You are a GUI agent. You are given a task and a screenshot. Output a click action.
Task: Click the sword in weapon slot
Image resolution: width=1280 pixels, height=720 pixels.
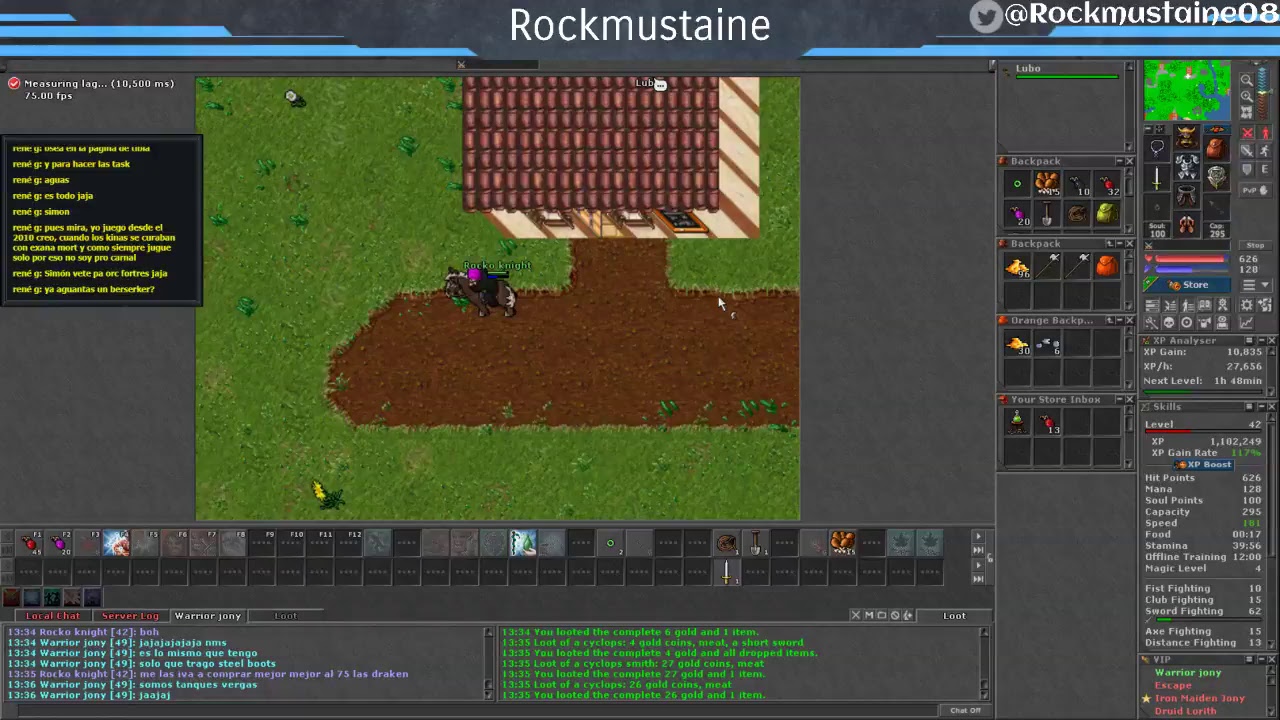(x=1156, y=179)
